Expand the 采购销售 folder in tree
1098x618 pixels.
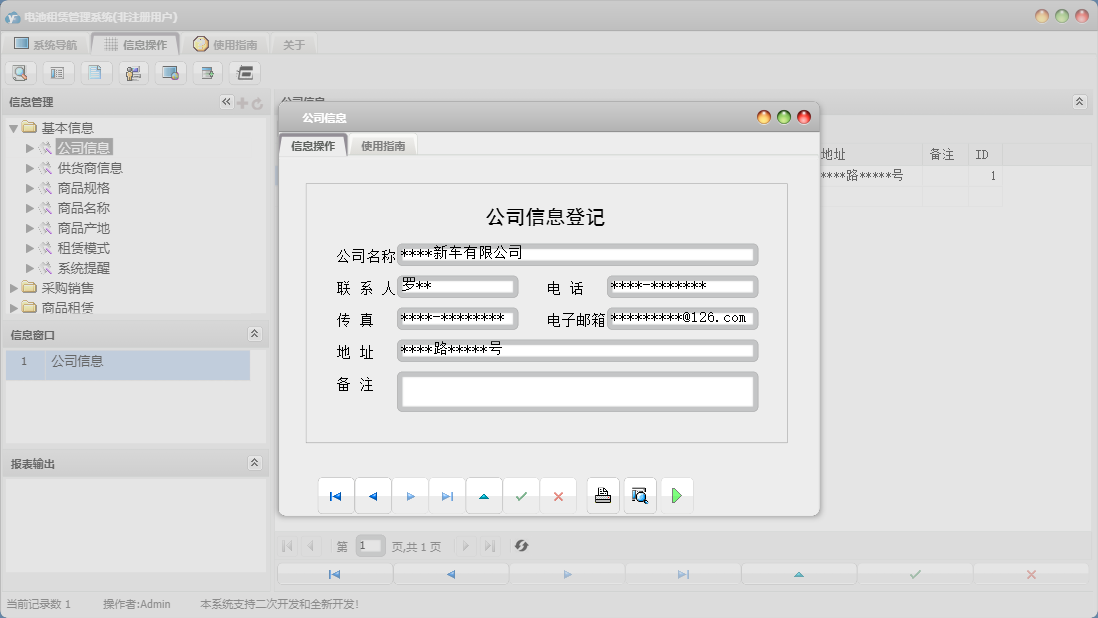click(15, 288)
